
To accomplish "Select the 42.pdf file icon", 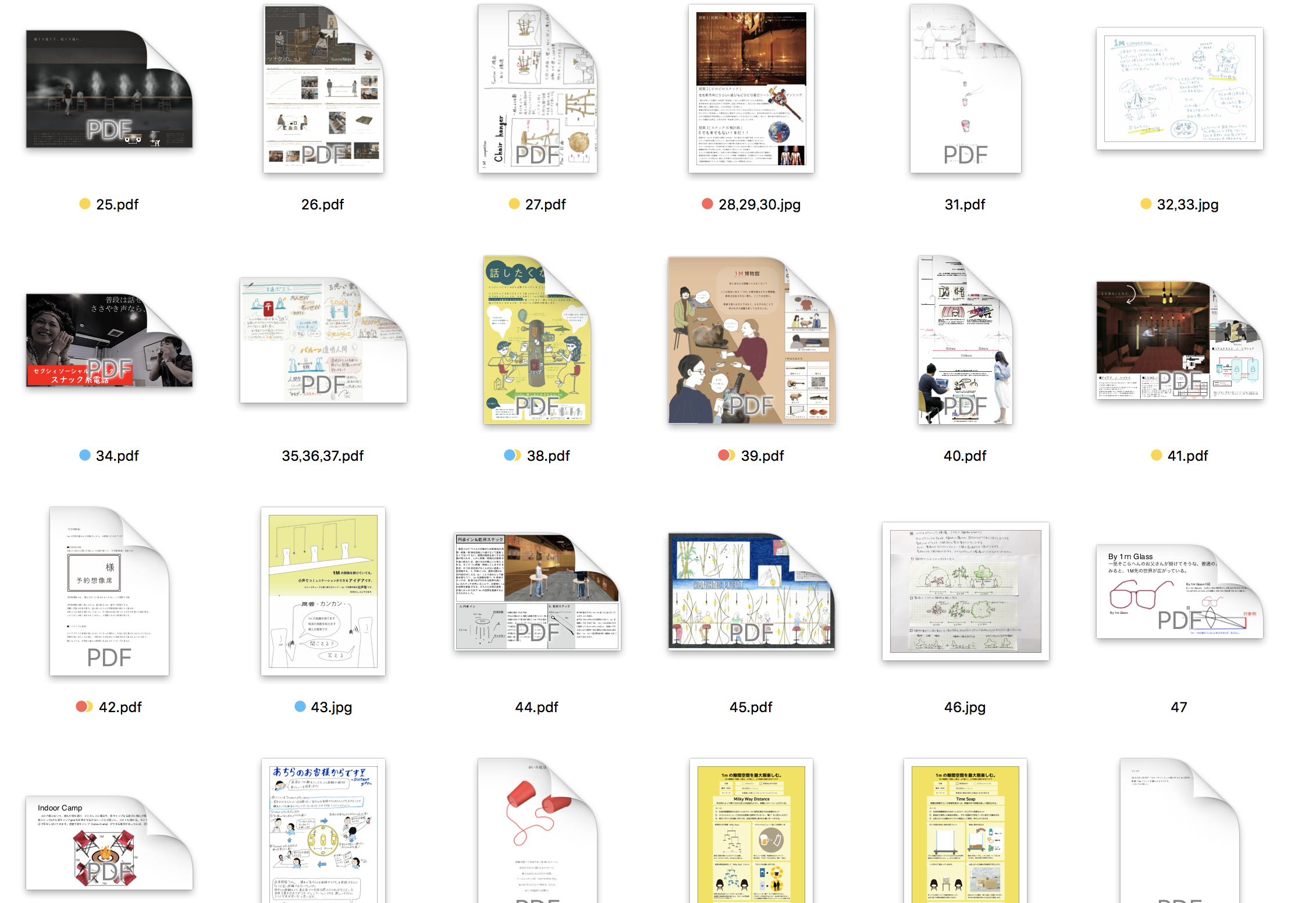I will click(x=109, y=591).
